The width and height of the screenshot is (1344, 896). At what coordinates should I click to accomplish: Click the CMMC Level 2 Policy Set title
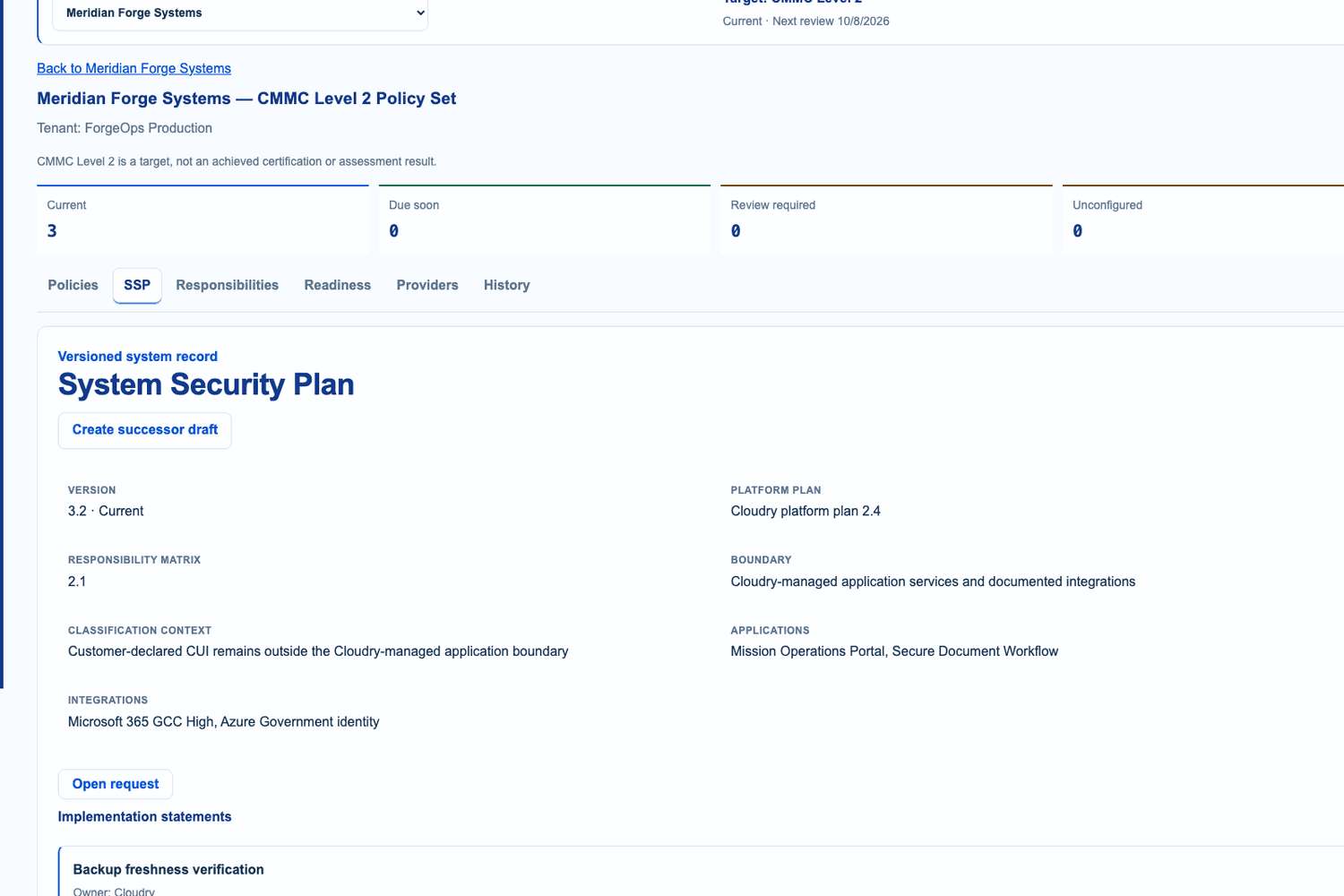[x=246, y=99]
